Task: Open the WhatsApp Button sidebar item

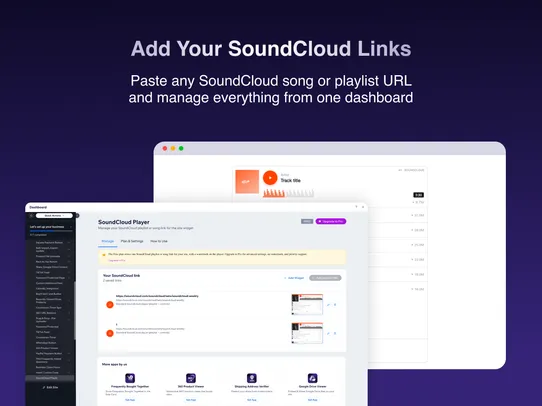Action: 46,343
